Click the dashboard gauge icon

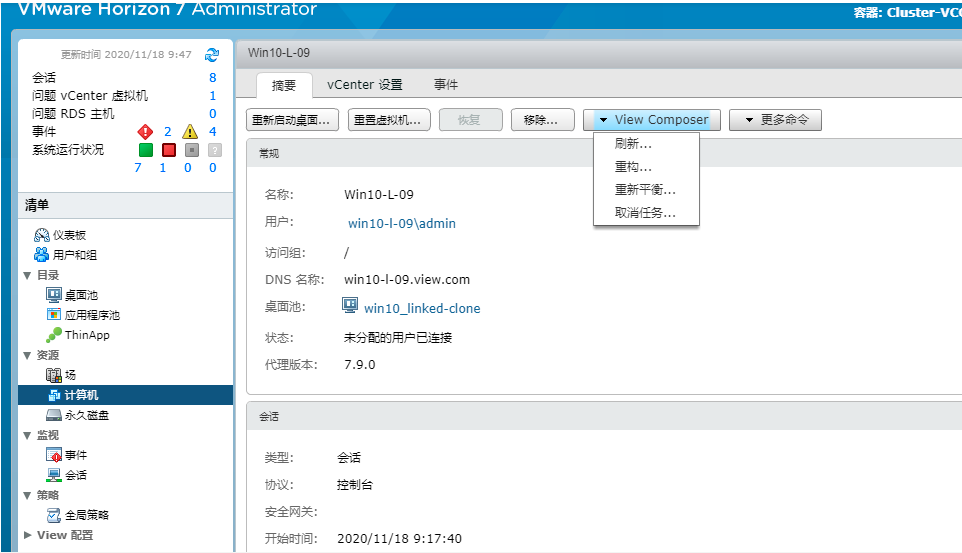[42, 235]
